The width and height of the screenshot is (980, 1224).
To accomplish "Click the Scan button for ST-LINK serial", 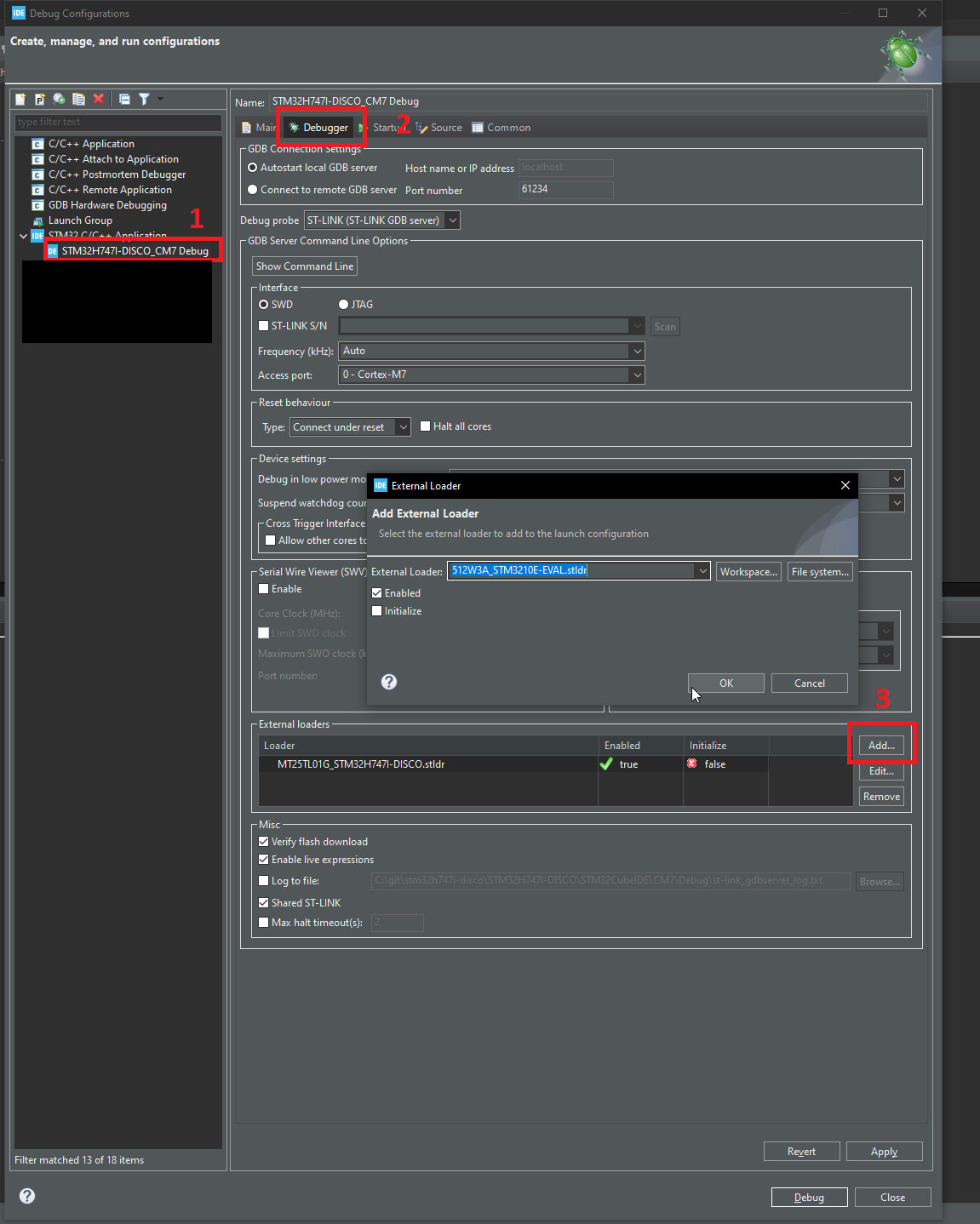I will [665, 326].
